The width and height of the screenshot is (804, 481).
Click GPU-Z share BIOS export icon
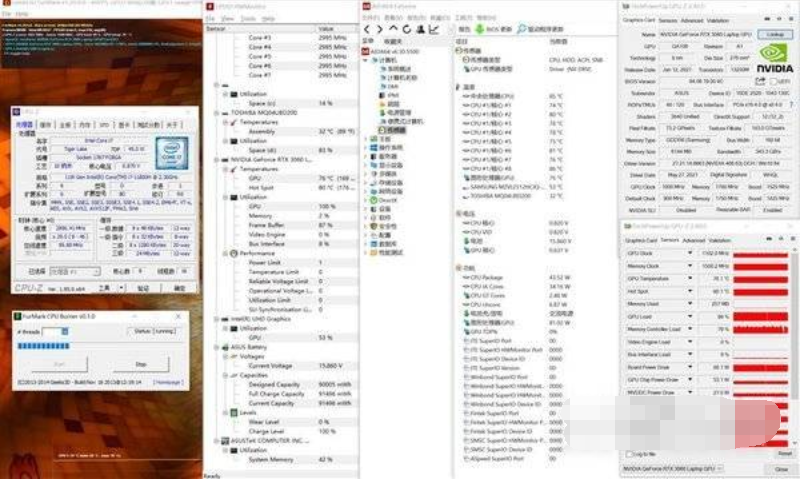760,81
